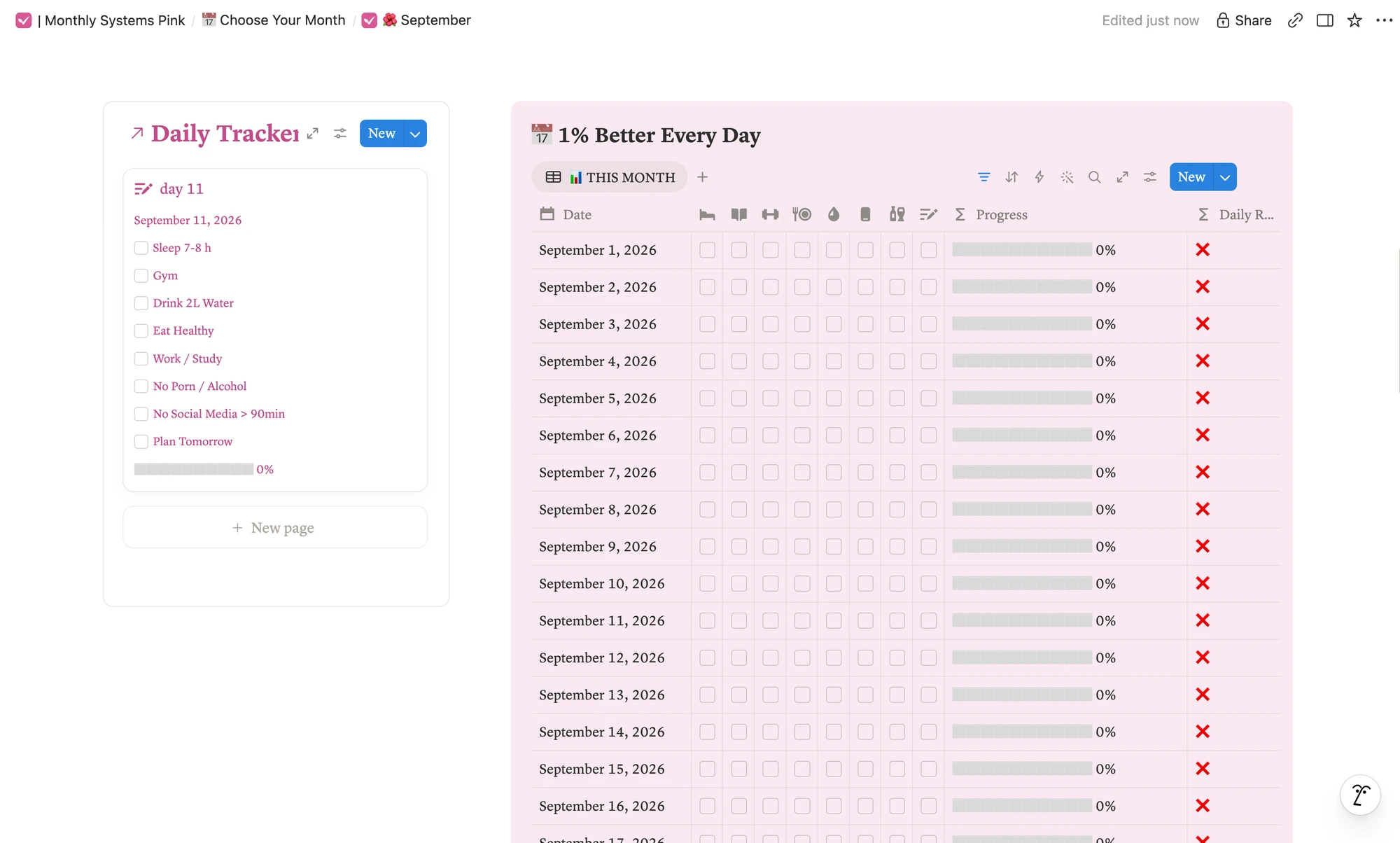Click the Edited just now timestamp
The width and height of the screenshot is (1400, 843).
click(x=1150, y=20)
